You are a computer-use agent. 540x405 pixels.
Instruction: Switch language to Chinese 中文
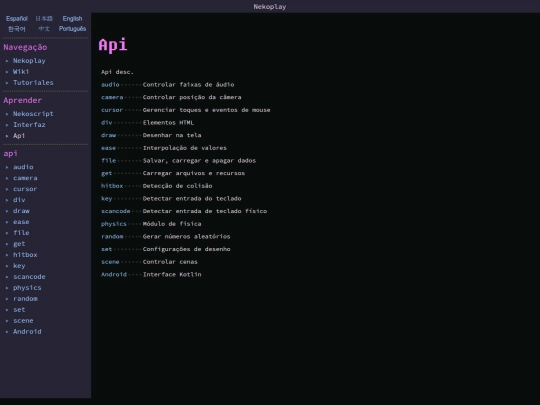[44, 29]
